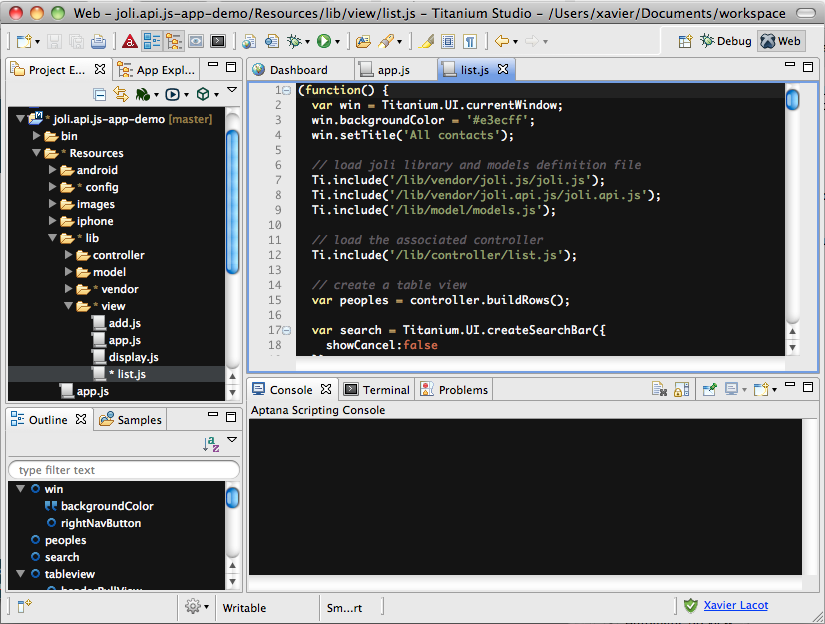Collapse the win node in Outline
The width and height of the screenshot is (825, 624).
point(21,489)
